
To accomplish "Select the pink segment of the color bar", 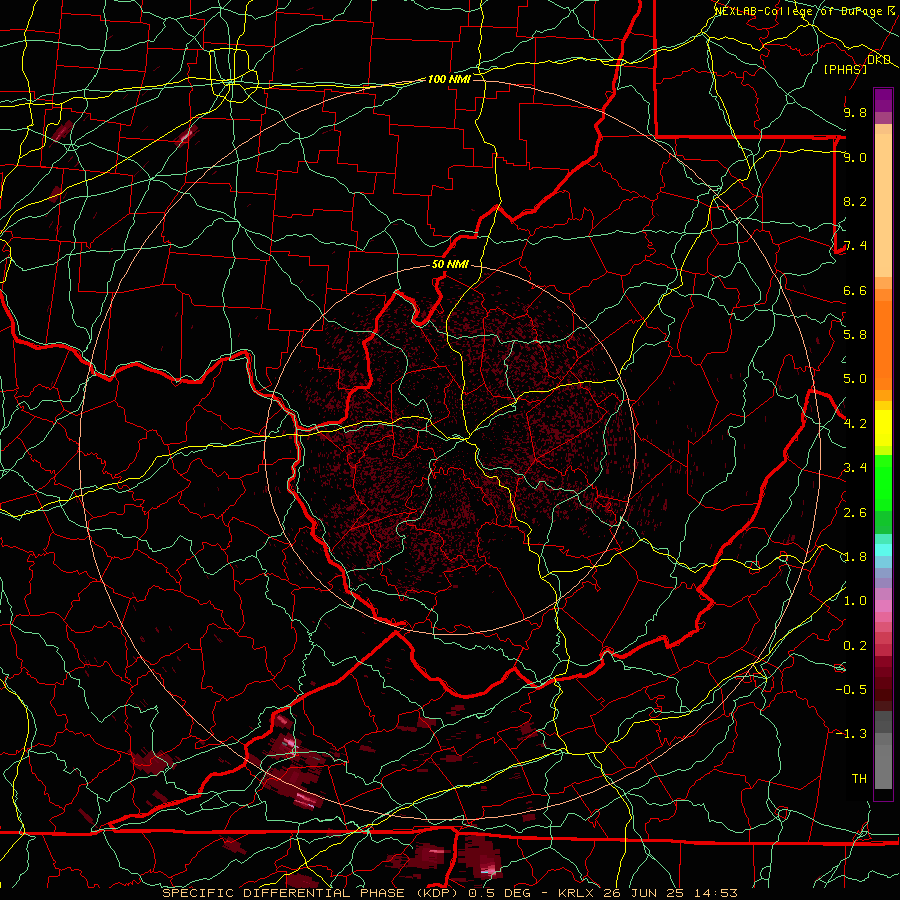I will coord(883,606).
